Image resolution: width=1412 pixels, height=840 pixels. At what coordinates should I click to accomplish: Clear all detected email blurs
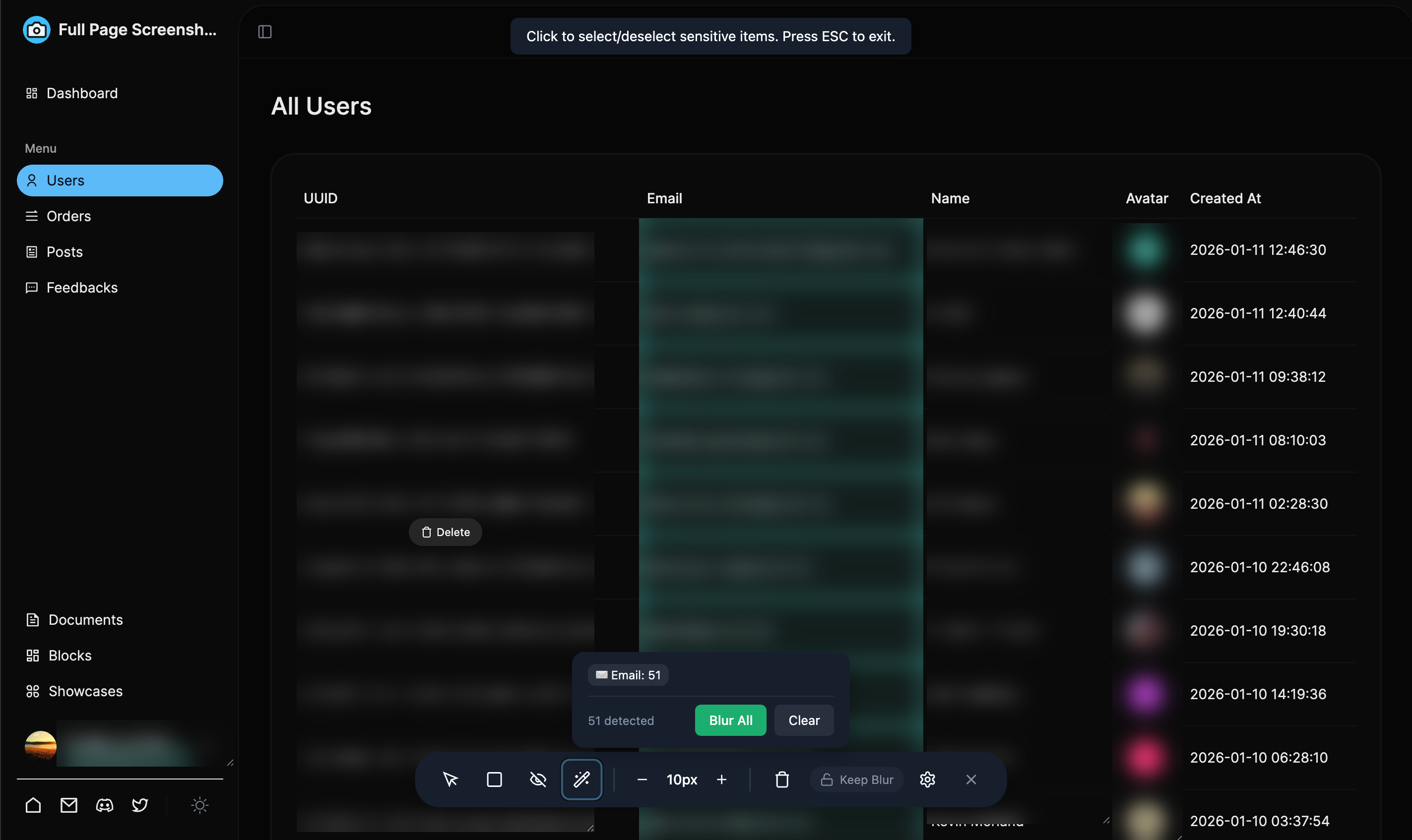tap(803, 720)
